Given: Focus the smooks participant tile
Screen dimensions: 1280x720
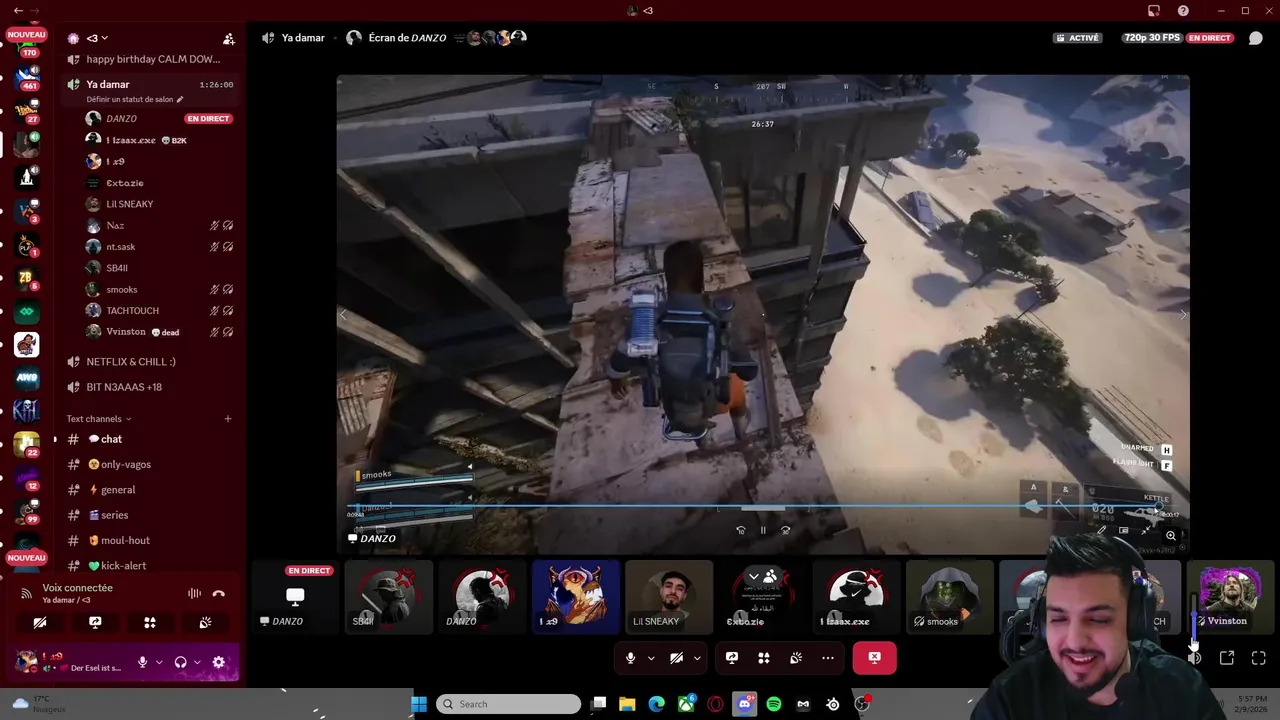Looking at the screenshot, I should click(x=950, y=597).
